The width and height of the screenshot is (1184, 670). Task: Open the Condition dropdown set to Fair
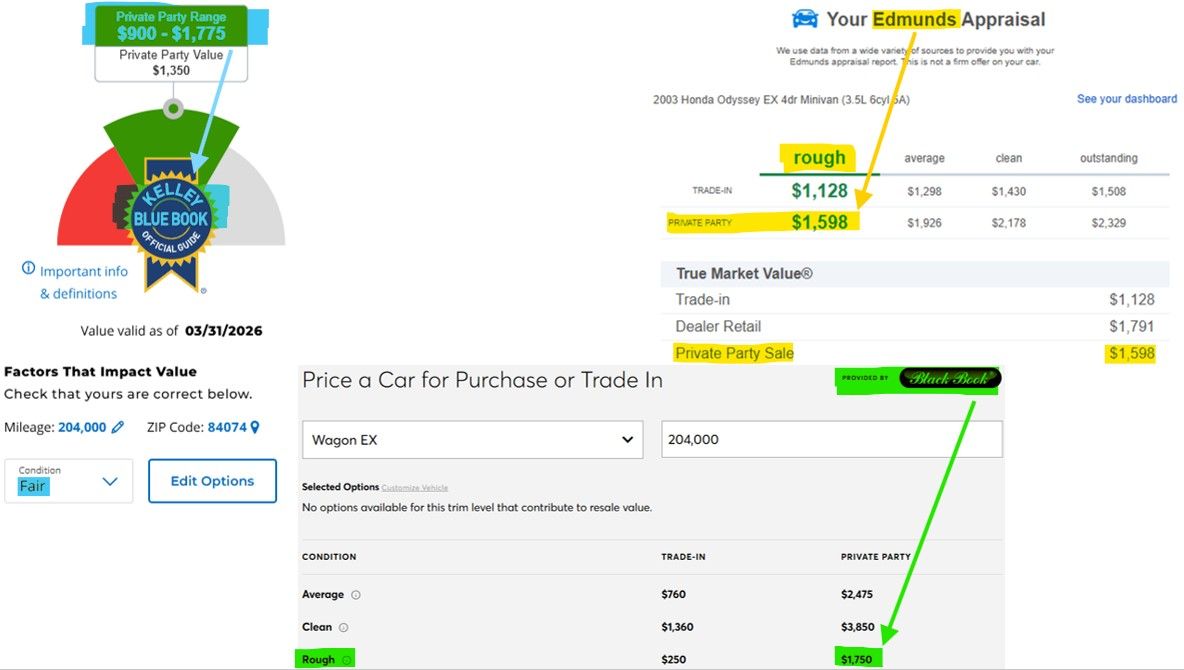coord(68,481)
